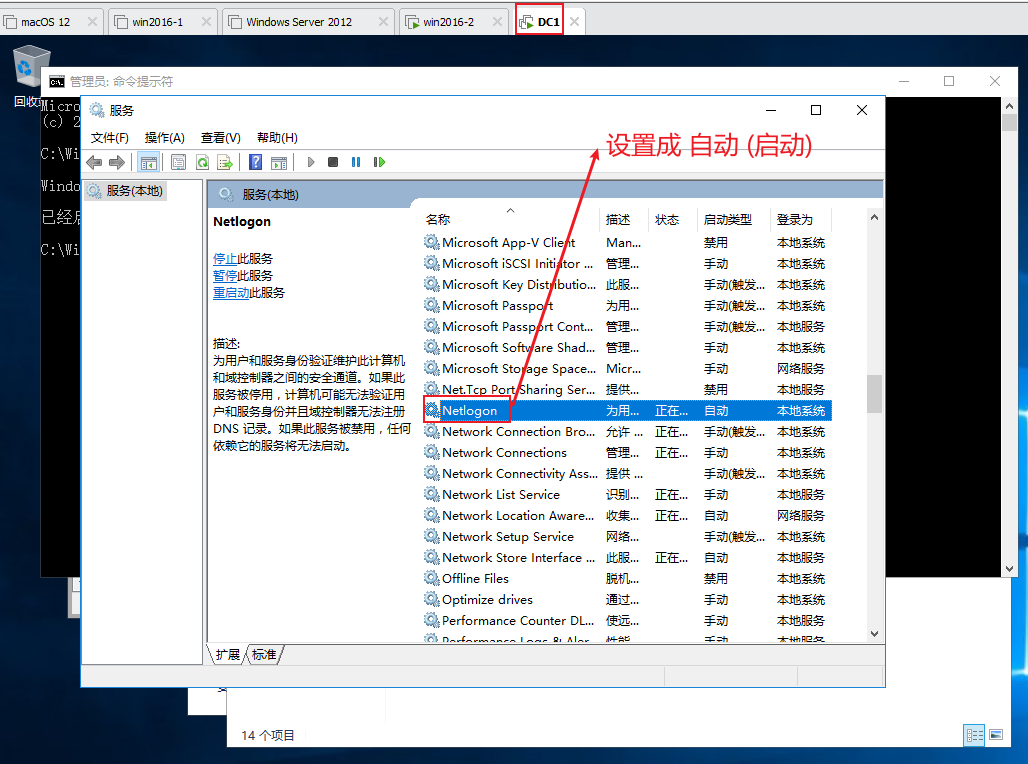The width and height of the screenshot is (1028, 764).
Task: Switch to Windows Server 2012 VM tab
Action: pyautogui.click(x=299, y=22)
